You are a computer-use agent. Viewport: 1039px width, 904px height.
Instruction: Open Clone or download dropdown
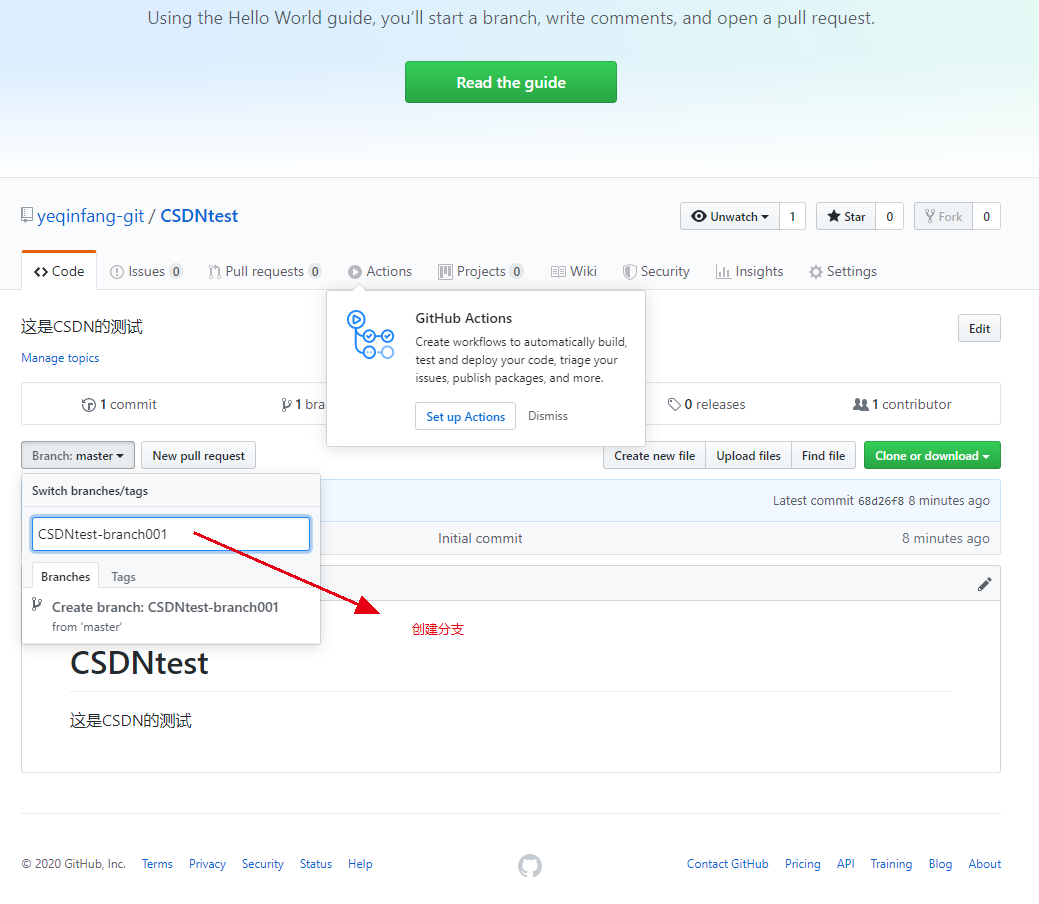932,455
